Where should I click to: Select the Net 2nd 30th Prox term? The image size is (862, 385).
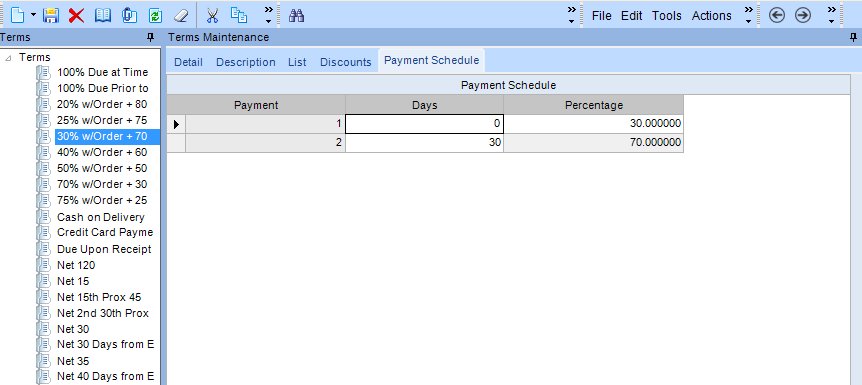[103, 313]
